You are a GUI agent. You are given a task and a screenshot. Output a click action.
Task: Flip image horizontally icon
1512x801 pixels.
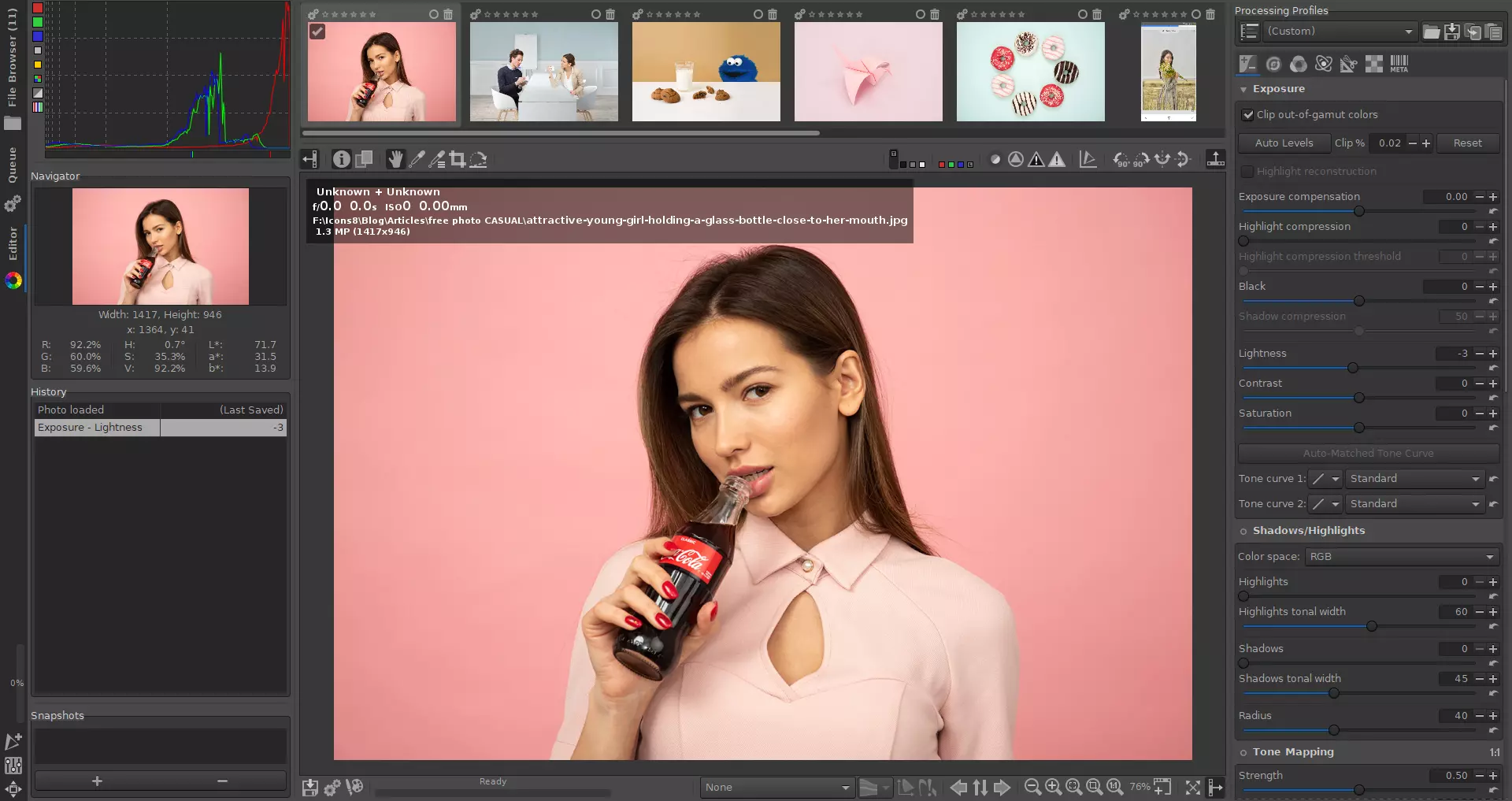click(x=1162, y=159)
